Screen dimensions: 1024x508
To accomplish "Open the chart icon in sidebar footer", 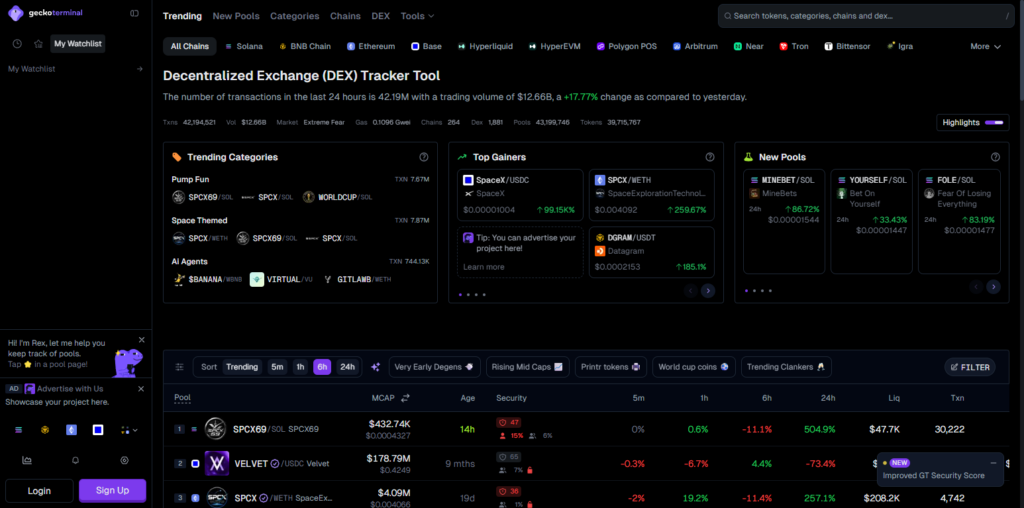I will tap(27, 460).
